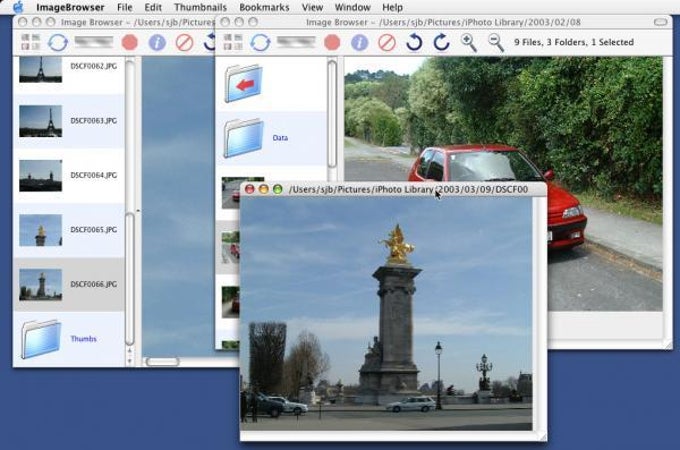Click title bar of DSCF00 image window
This screenshot has height=450, width=680.
point(393,189)
